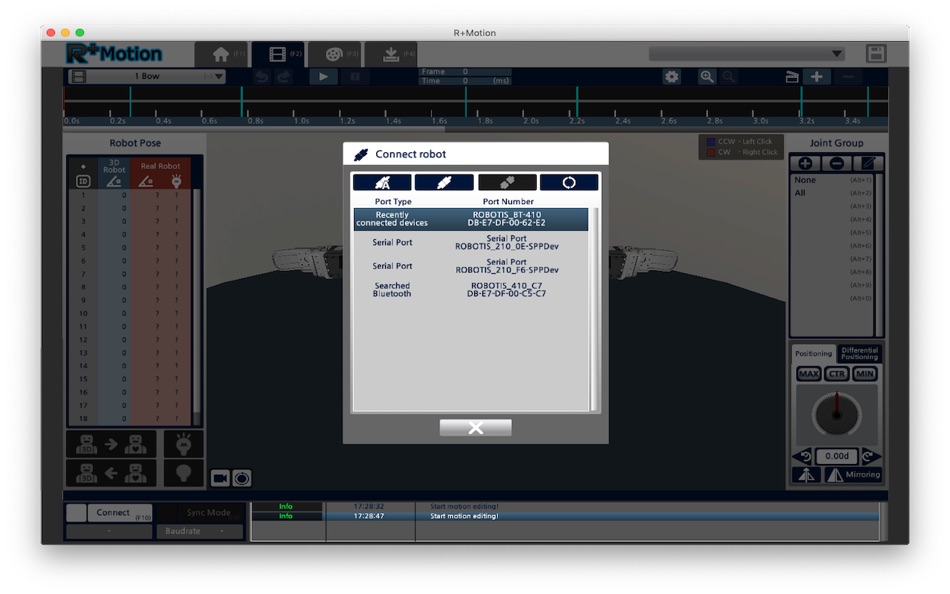Viewport: 950px width, 594px height.
Task: Turn torque off with dark bulb button
Action: coord(184,473)
